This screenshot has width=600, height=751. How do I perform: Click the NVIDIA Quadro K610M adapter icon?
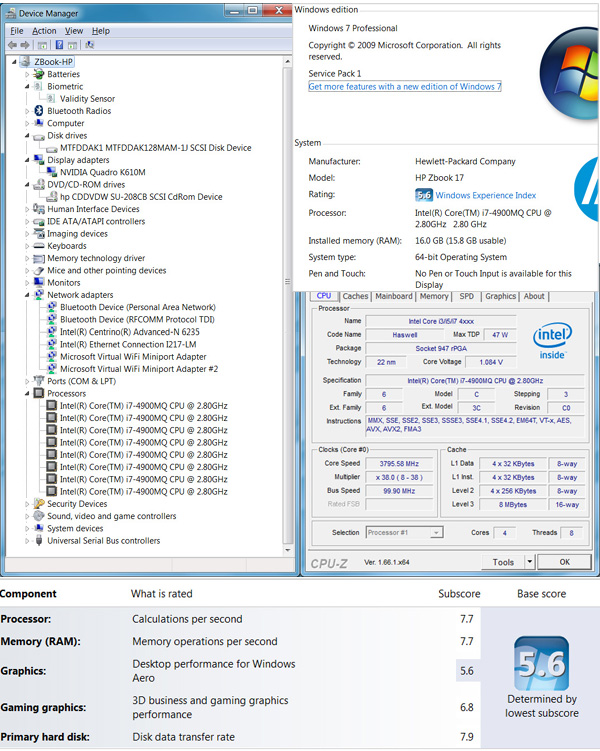(52, 172)
